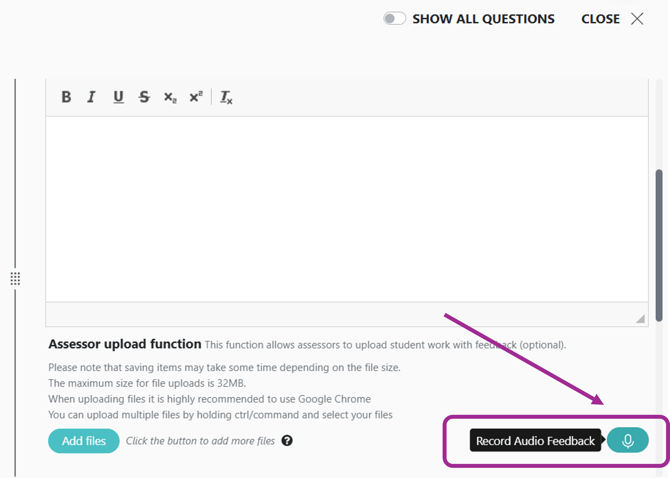The width and height of the screenshot is (670, 478).
Task: Click the 'add more files' hint text
Action: pyautogui.click(x=200, y=441)
